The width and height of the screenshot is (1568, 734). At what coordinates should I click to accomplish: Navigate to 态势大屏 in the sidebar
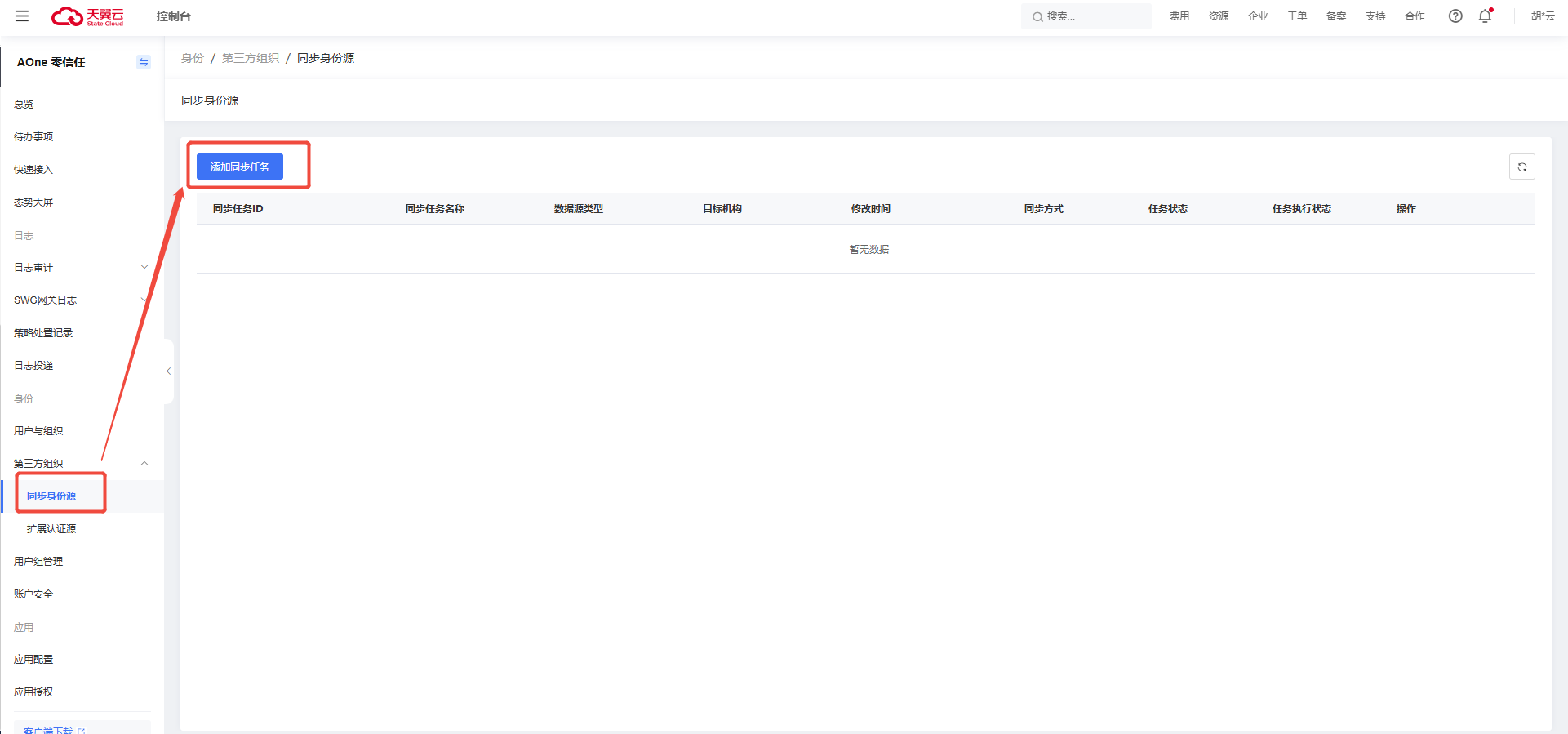[33, 202]
